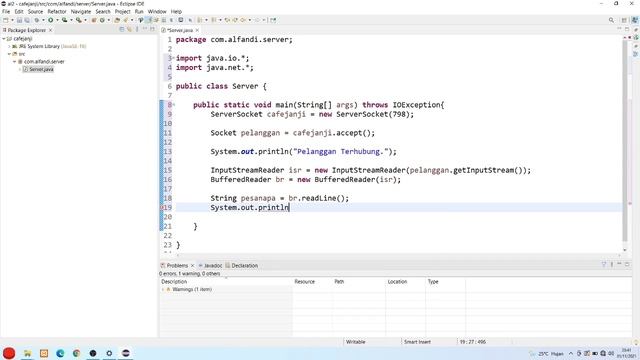Switch to the Declaration tab

(x=242, y=265)
